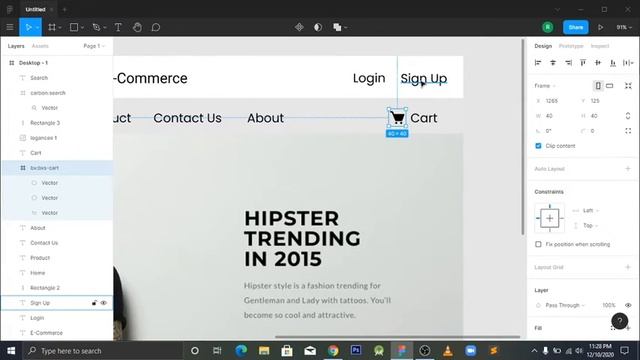Select the Frame tool
Viewport: 640px width, 360px height.
click(52, 27)
